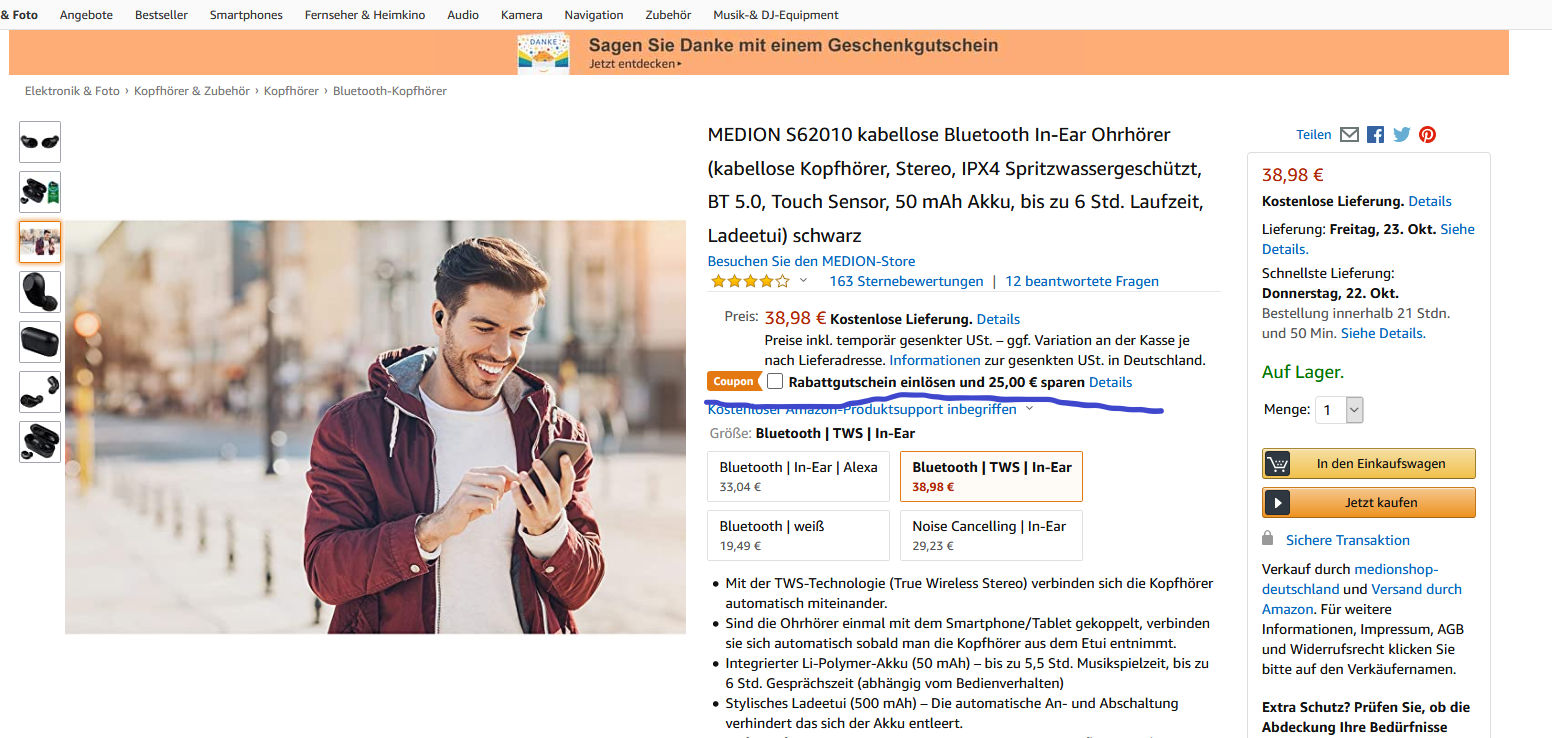Click the orange Coupon badge
The image size is (1552, 738).
[733, 382]
